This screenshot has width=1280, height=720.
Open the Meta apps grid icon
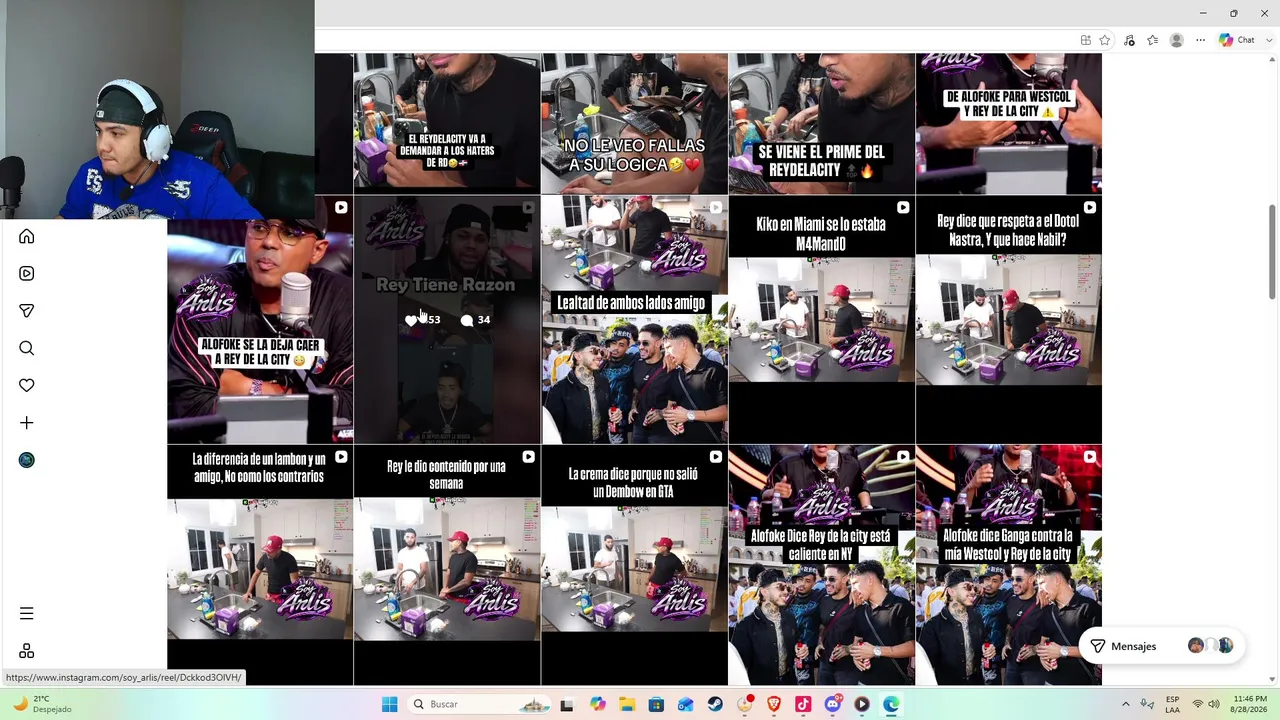tap(27, 651)
